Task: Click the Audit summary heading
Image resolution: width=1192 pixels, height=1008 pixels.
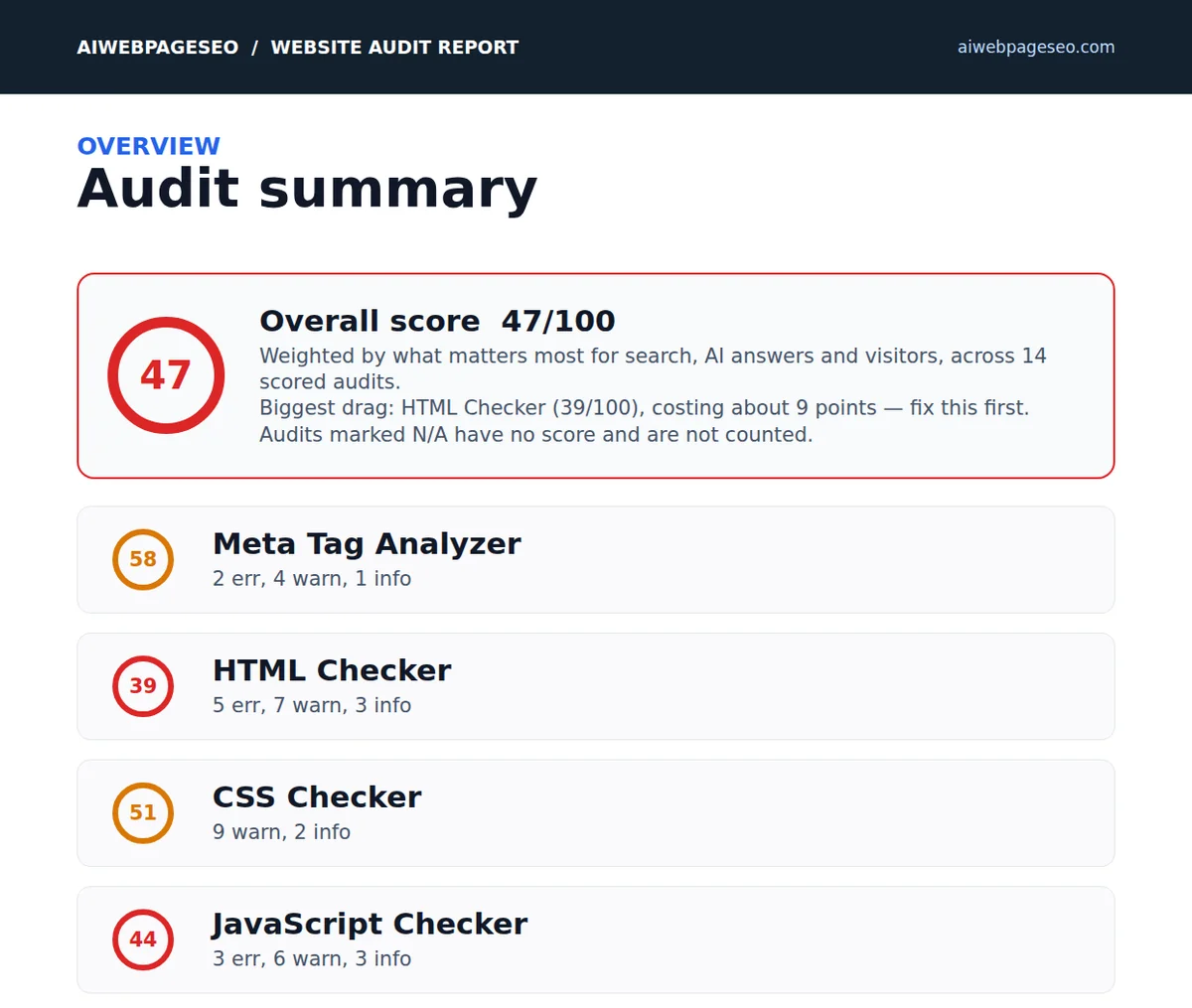Action: (x=307, y=189)
